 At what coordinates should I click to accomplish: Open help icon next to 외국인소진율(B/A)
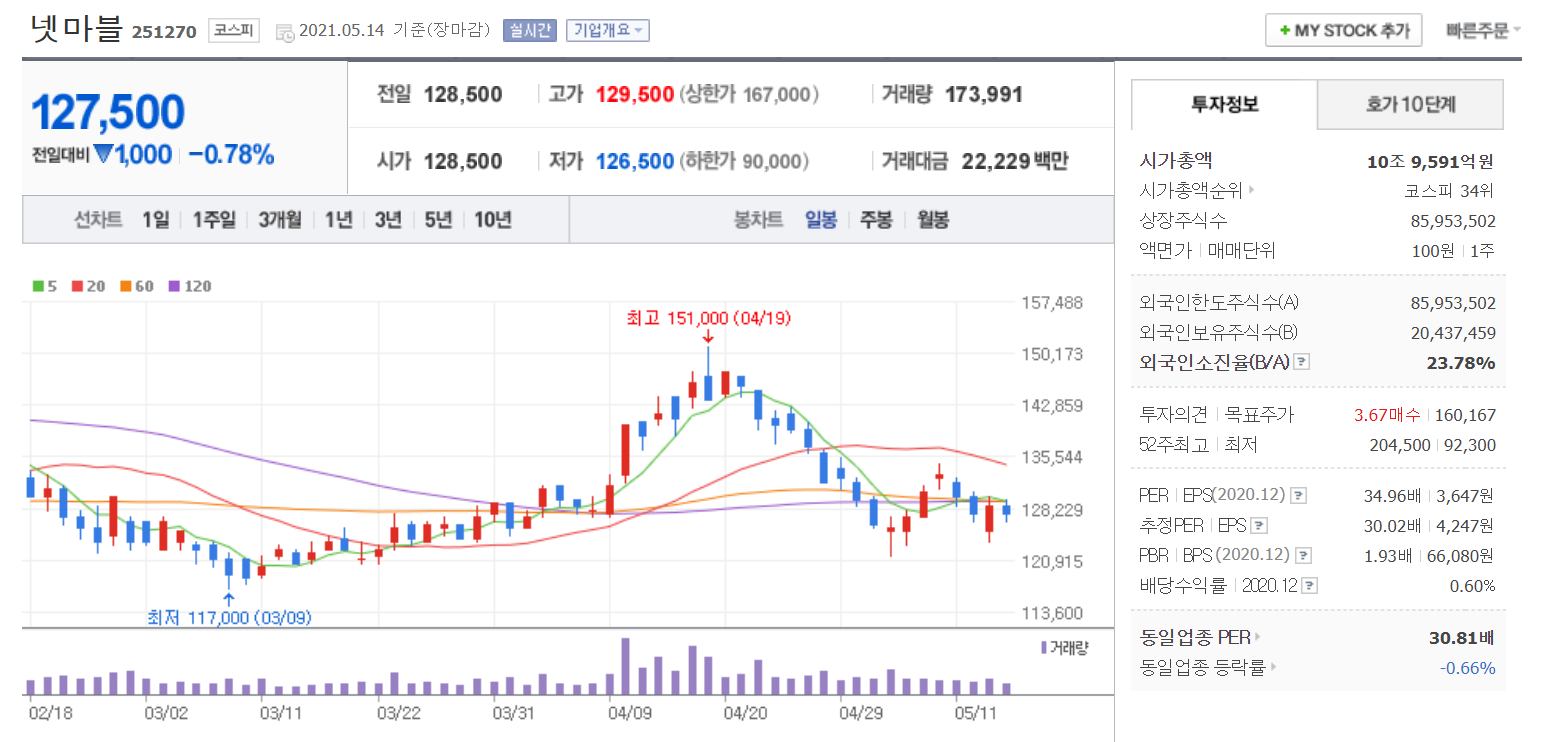1301,362
